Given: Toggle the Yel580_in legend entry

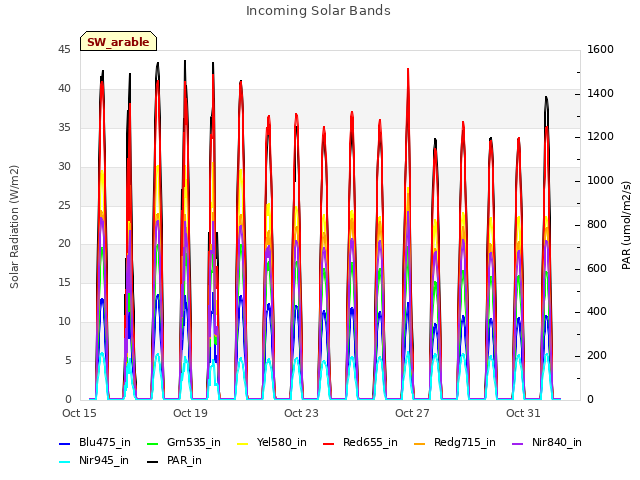Looking at the screenshot, I should (x=272, y=442).
